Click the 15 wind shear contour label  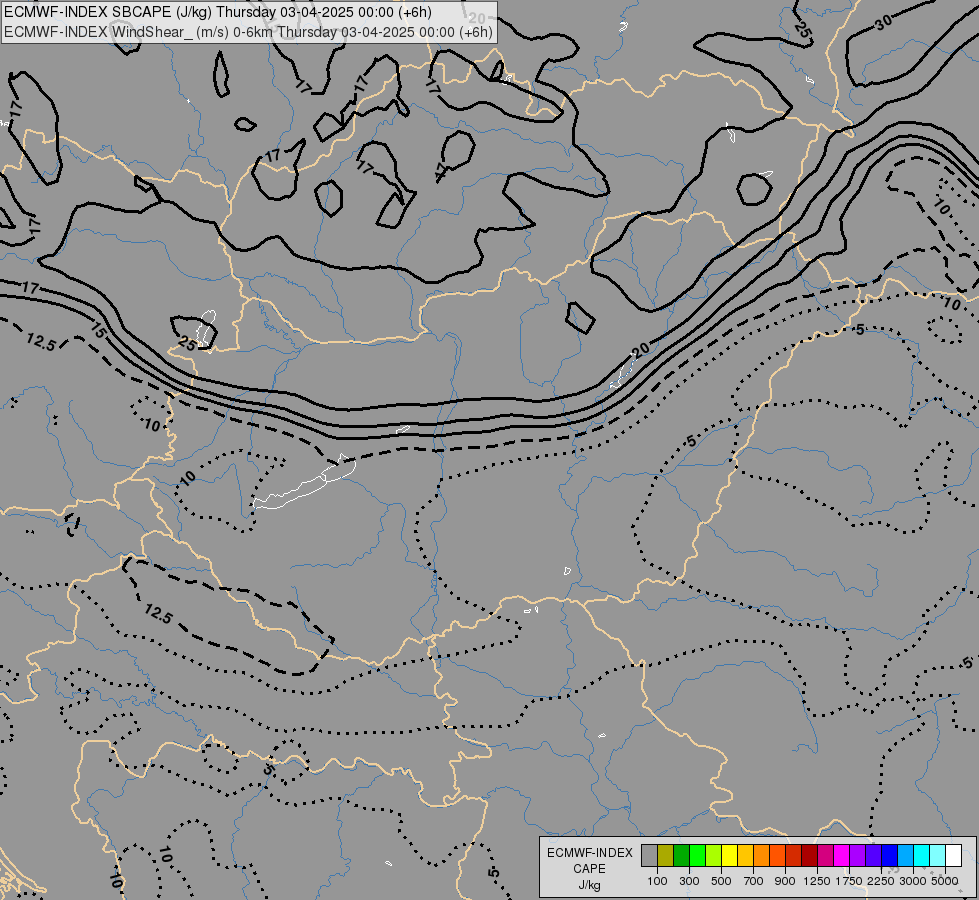pos(98,330)
